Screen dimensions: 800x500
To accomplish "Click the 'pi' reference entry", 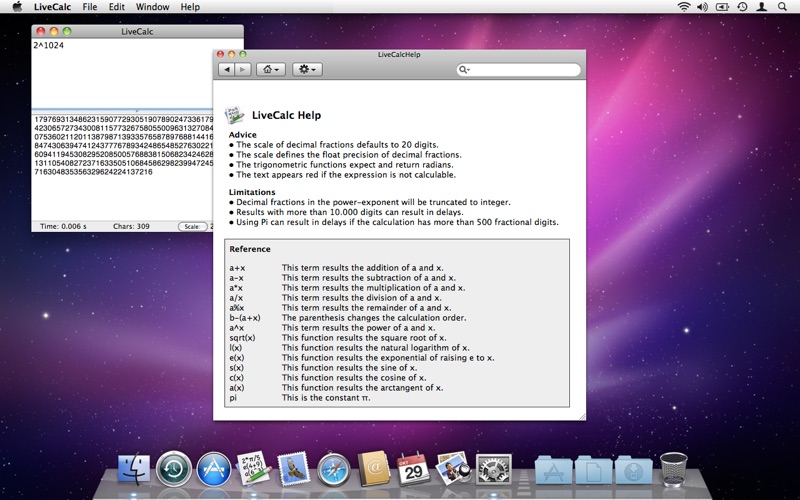I will tap(233, 398).
